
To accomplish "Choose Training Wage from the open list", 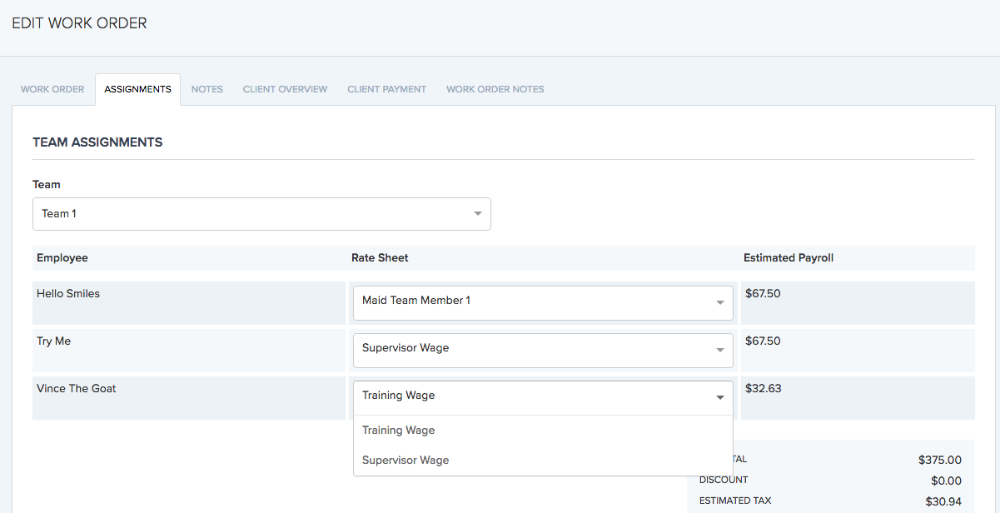I will (543, 430).
